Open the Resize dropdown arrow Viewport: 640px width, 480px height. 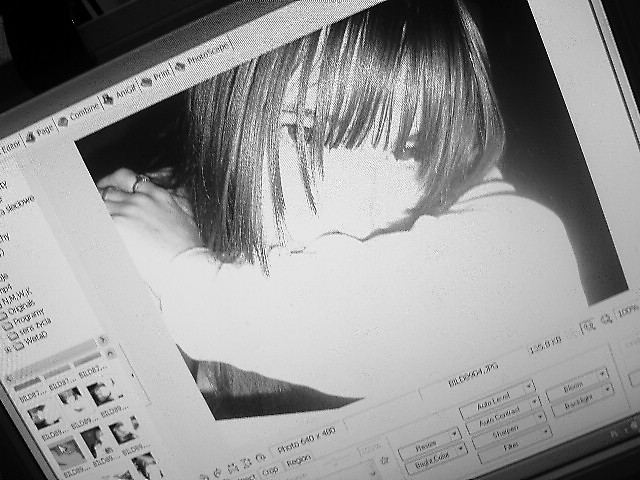tap(453, 434)
